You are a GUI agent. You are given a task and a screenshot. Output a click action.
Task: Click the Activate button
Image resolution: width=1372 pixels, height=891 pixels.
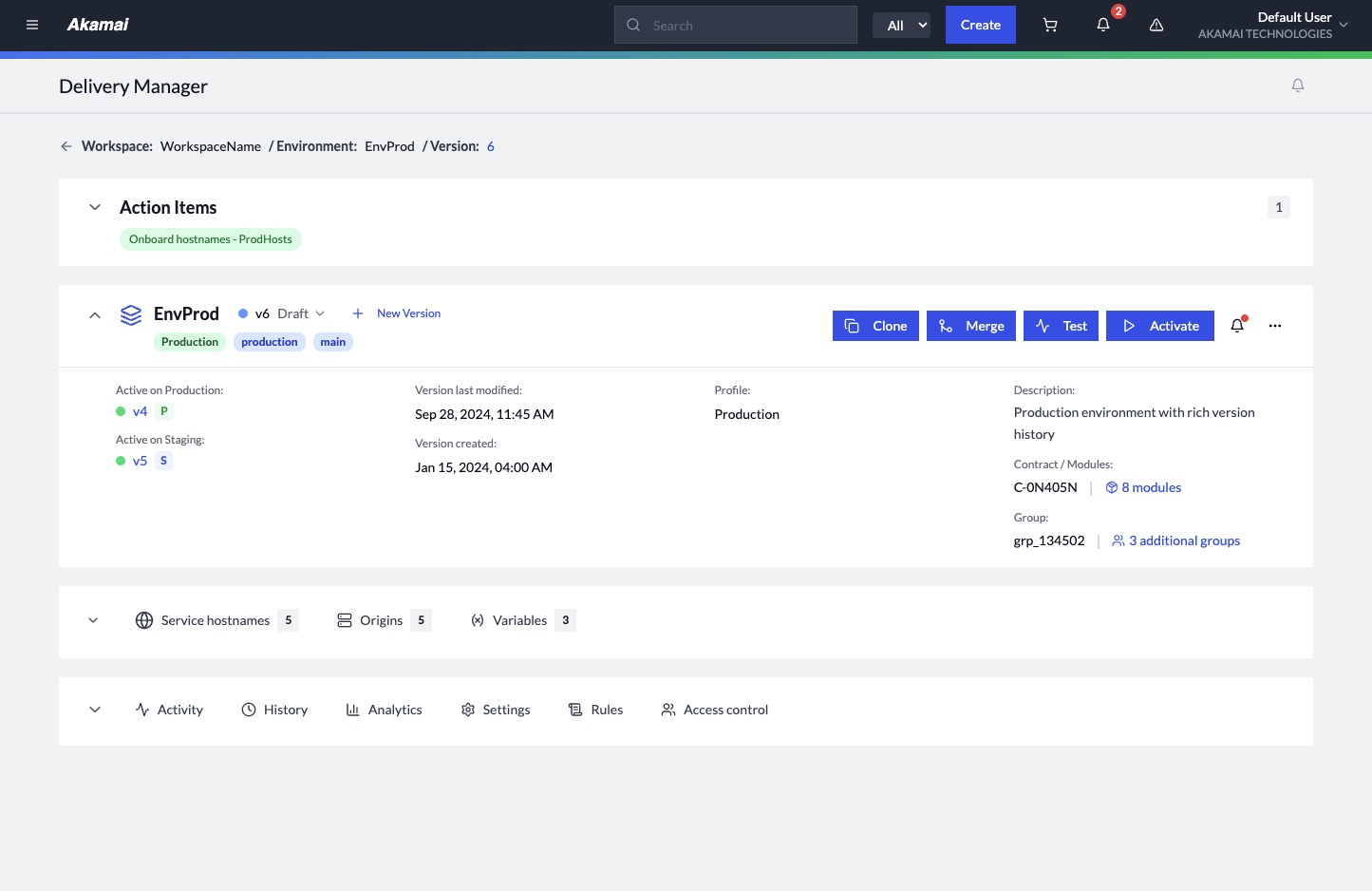point(1160,326)
